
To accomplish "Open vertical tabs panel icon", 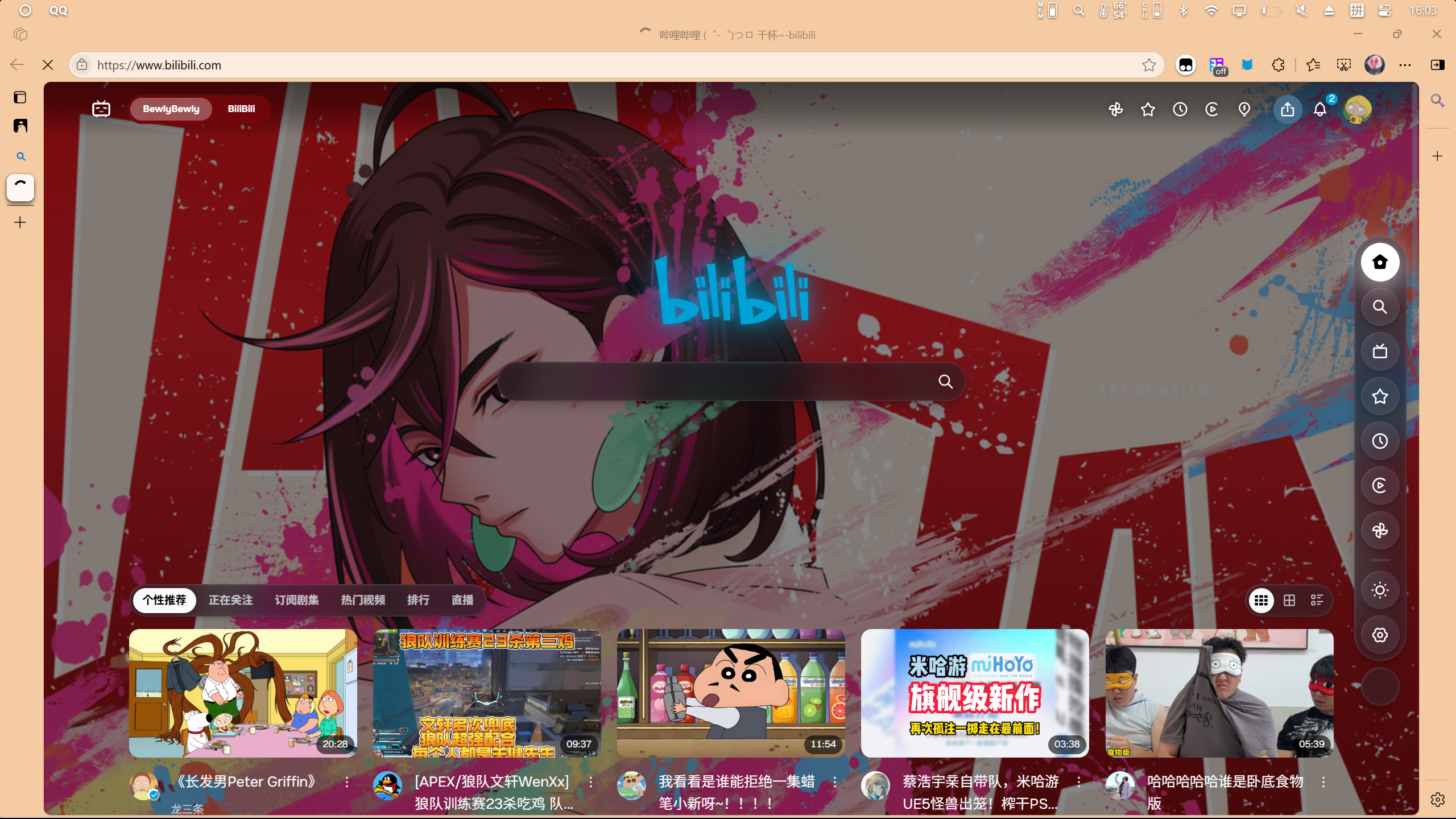I will click(20, 97).
